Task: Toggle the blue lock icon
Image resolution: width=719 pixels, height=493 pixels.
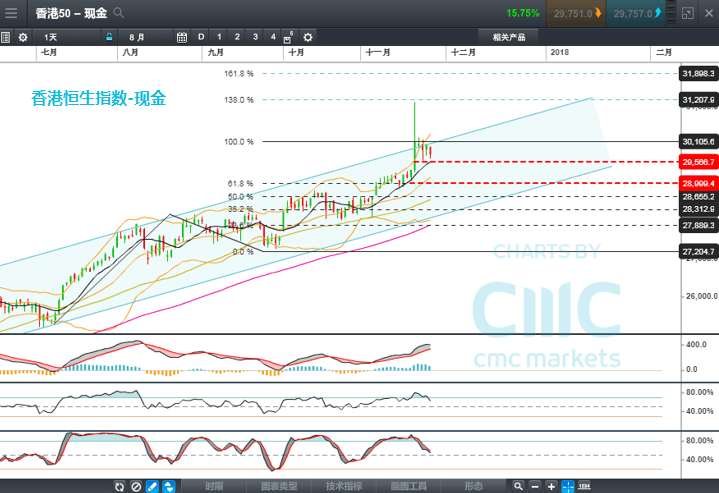Action: pos(109,37)
